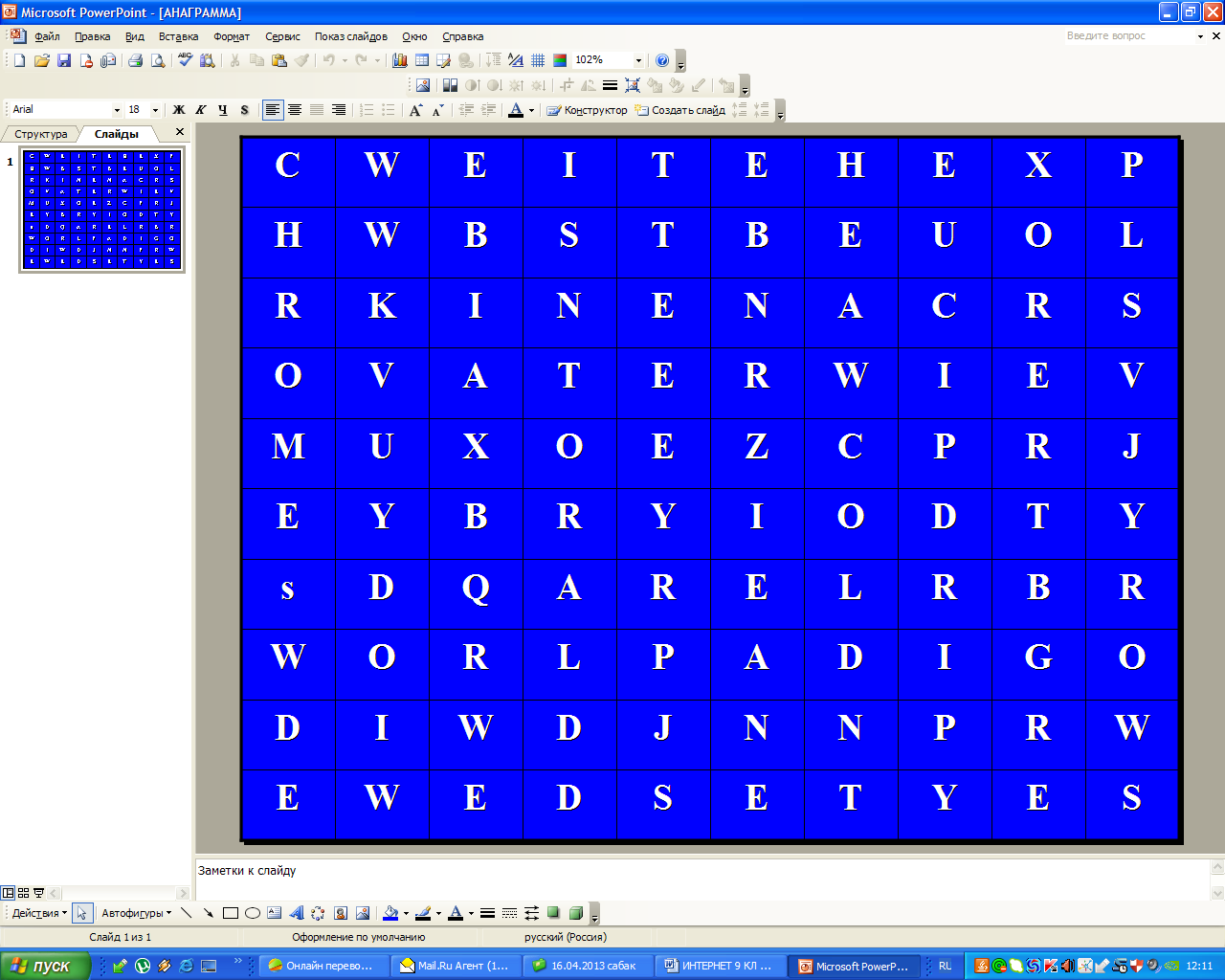Select the Rectangle drawing tool

(x=230, y=913)
